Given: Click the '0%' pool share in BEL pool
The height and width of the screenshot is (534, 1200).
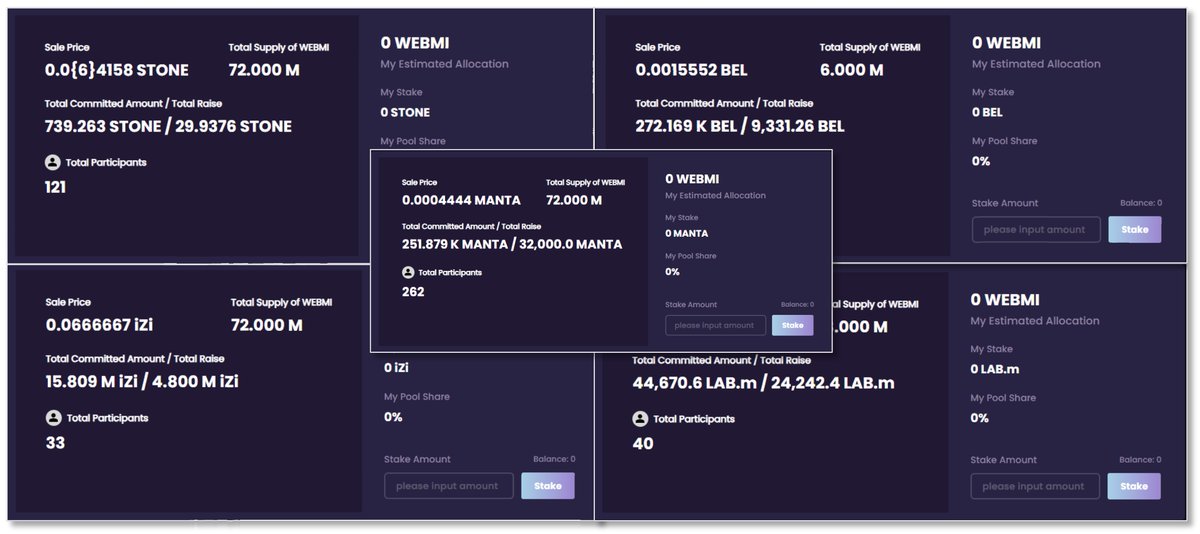Looking at the screenshot, I should point(981,161).
